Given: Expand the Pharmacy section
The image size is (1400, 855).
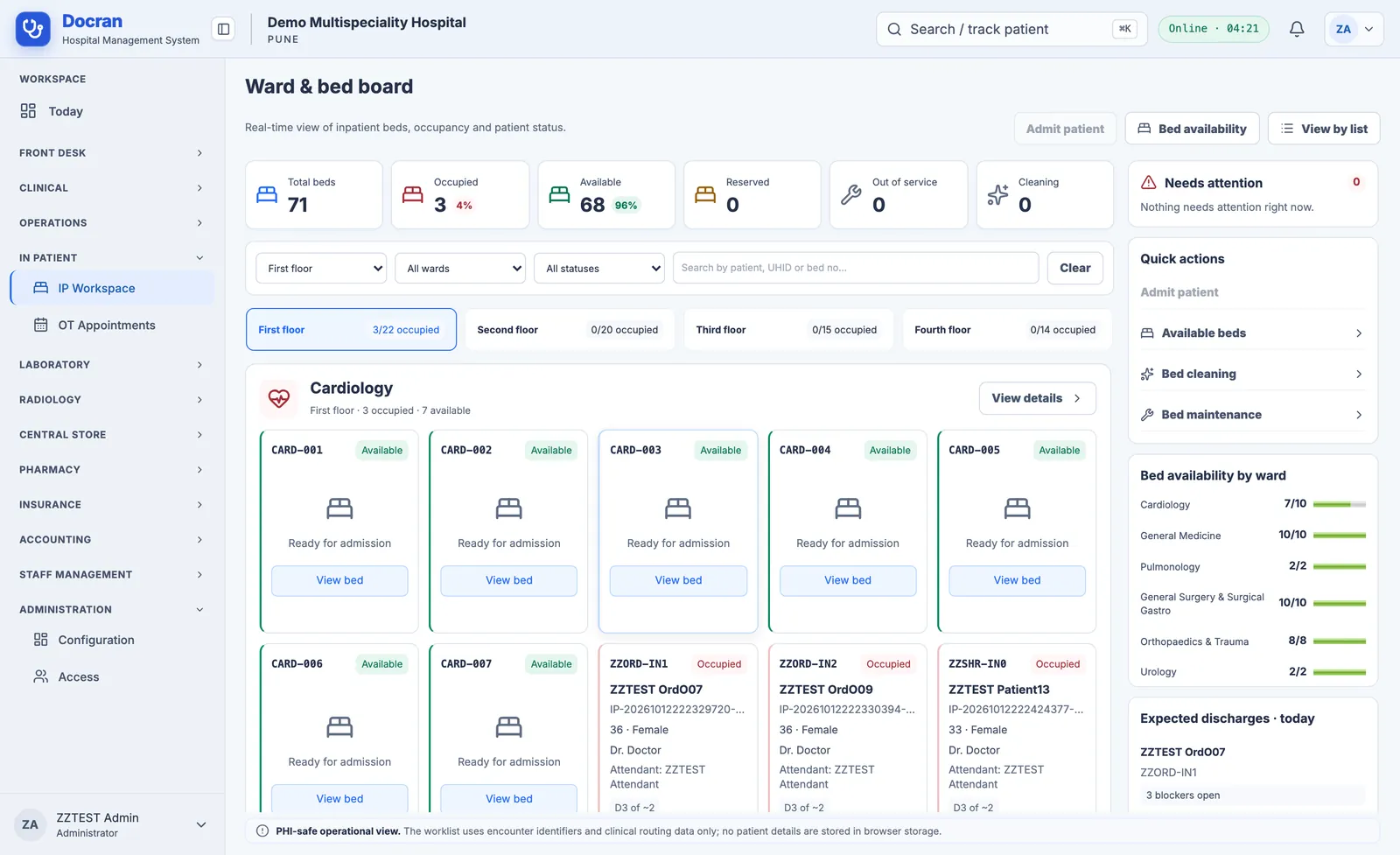Looking at the screenshot, I should coord(111,469).
